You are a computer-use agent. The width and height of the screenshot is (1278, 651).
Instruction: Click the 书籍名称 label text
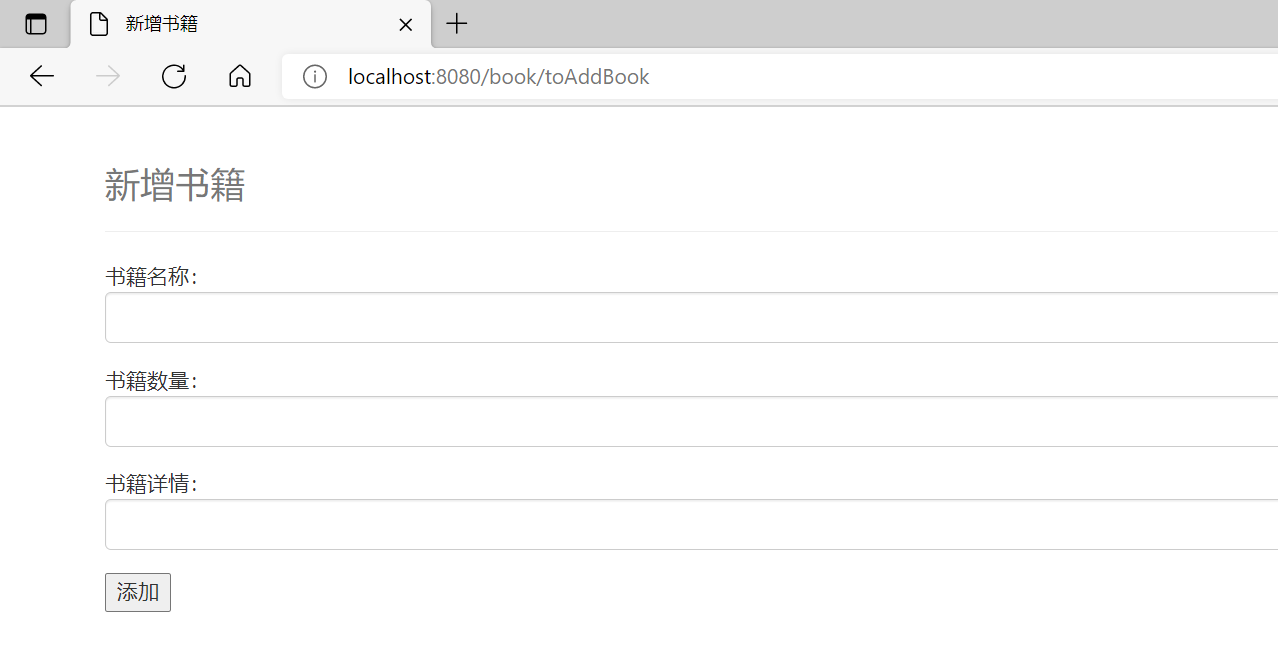click(152, 277)
